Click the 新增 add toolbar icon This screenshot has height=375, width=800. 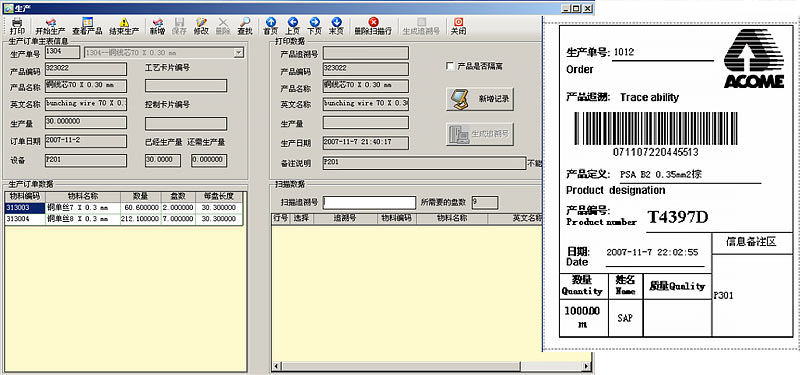point(158,22)
